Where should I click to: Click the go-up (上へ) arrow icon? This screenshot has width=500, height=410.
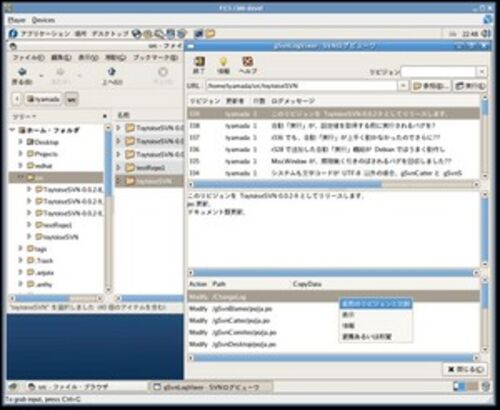point(112,72)
